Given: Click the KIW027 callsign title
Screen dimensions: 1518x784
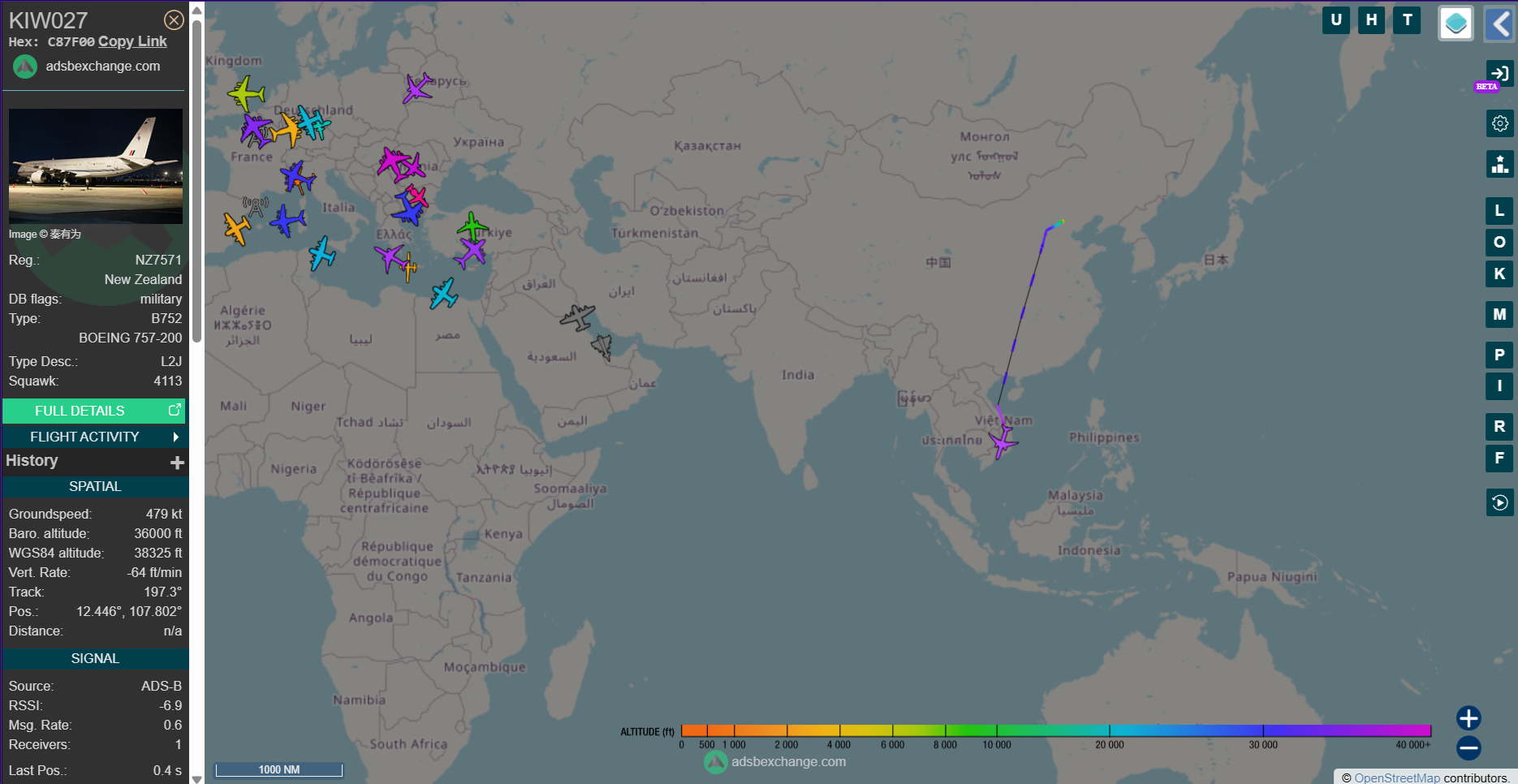Looking at the screenshot, I should point(48,20).
